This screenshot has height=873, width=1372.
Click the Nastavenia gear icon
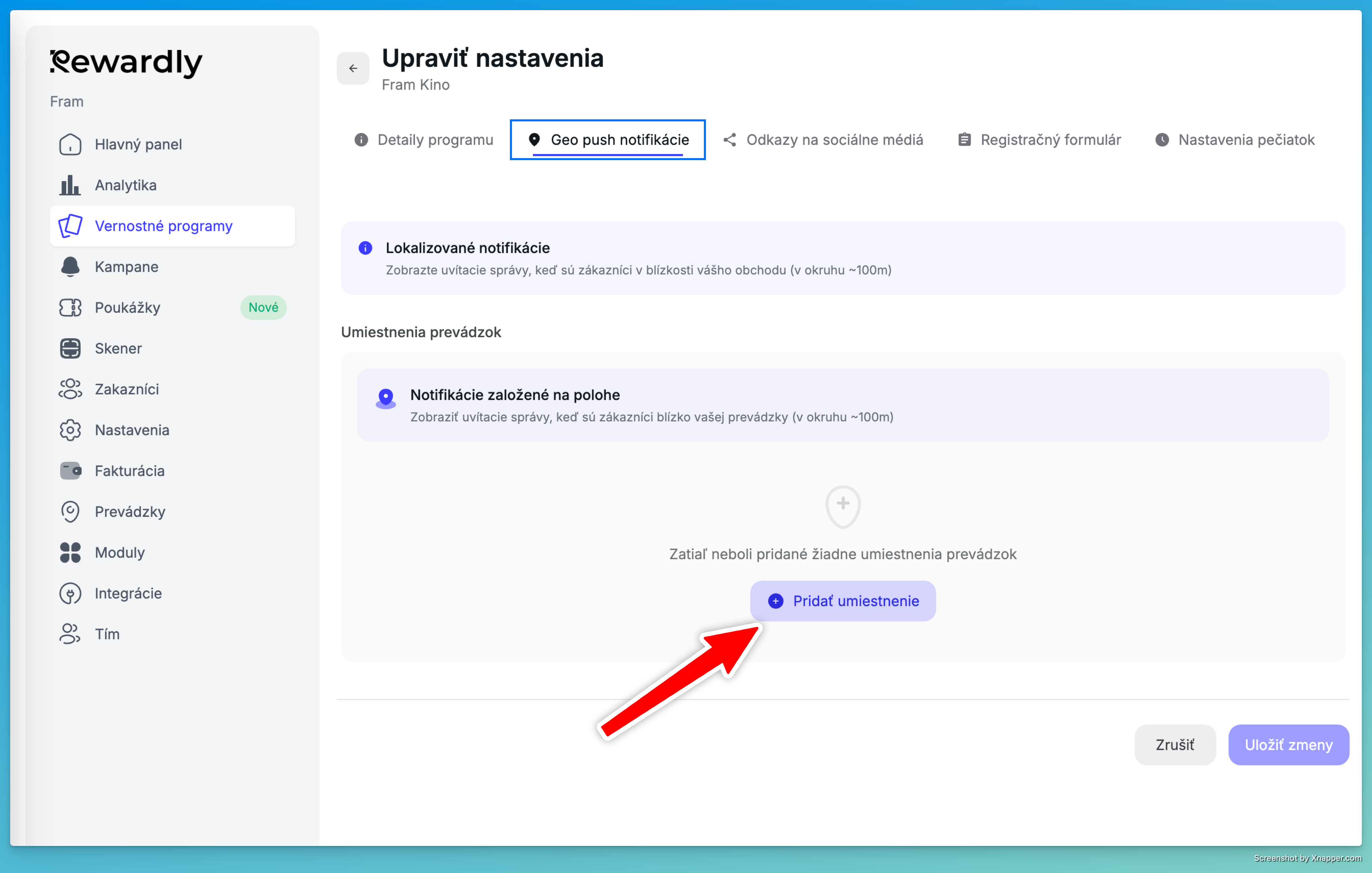click(70, 430)
